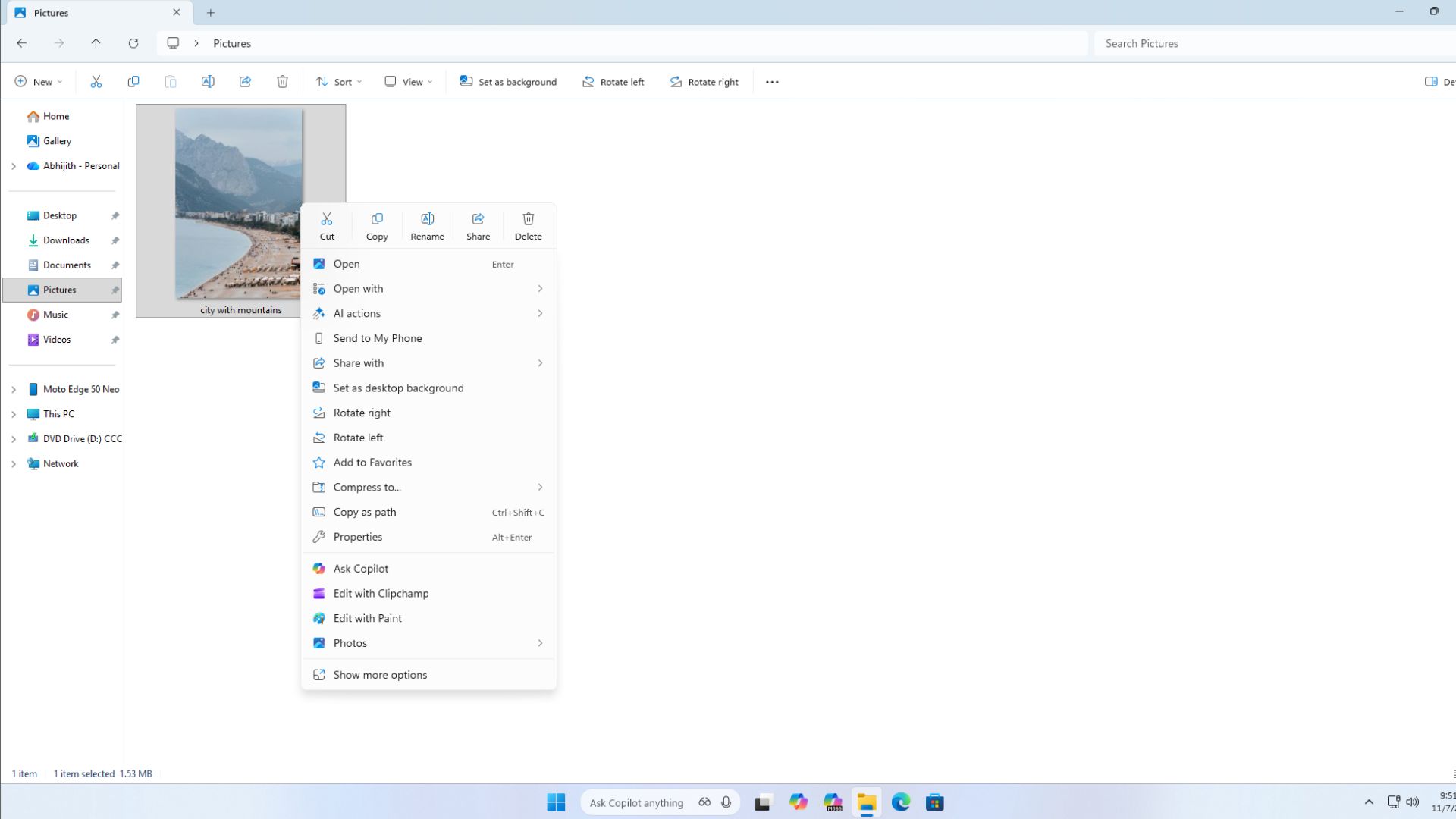The height and width of the screenshot is (819, 1456).
Task: Select Rotate left in the toolbar
Action: (613, 81)
